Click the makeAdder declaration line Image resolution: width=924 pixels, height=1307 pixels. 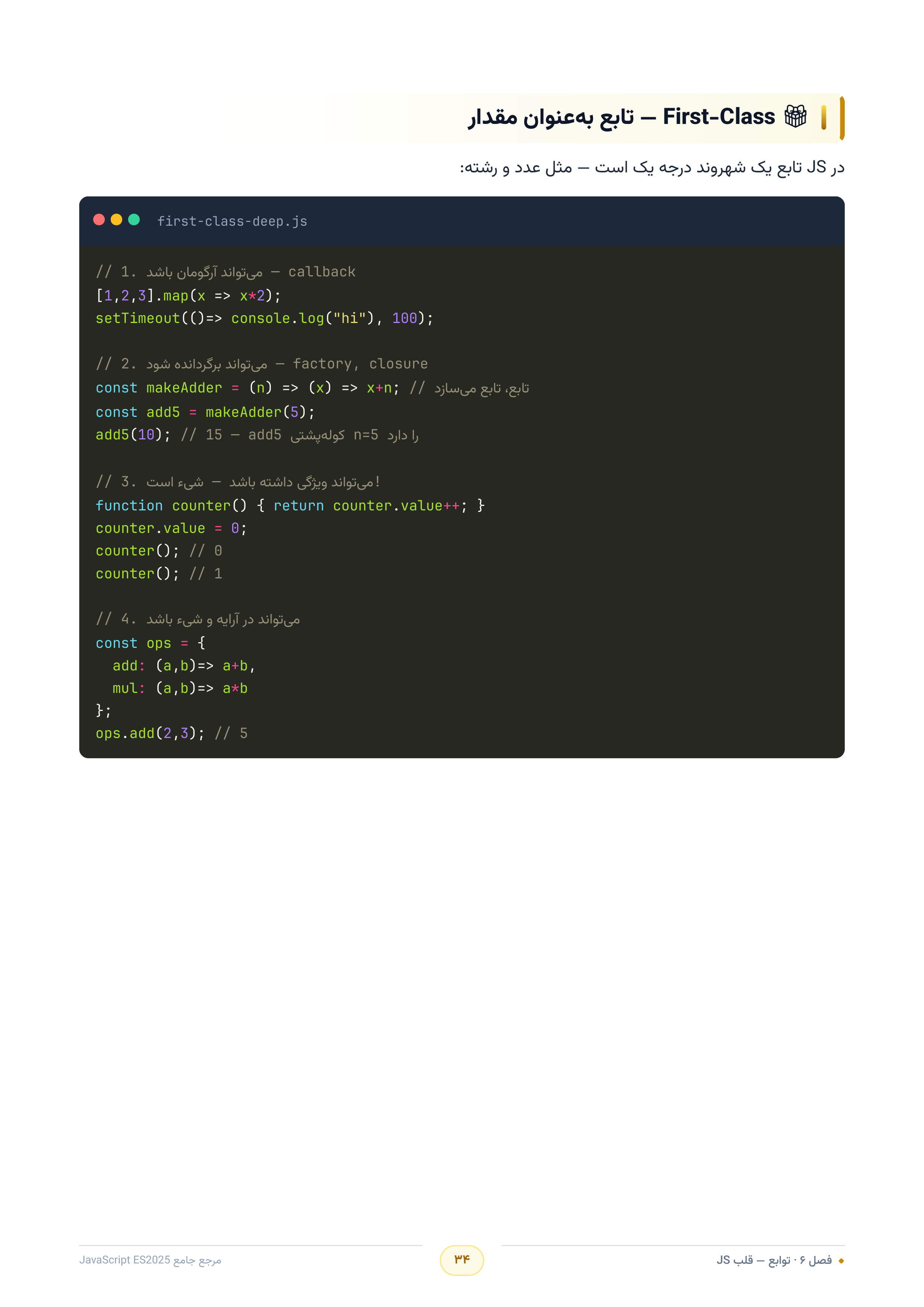[313, 388]
